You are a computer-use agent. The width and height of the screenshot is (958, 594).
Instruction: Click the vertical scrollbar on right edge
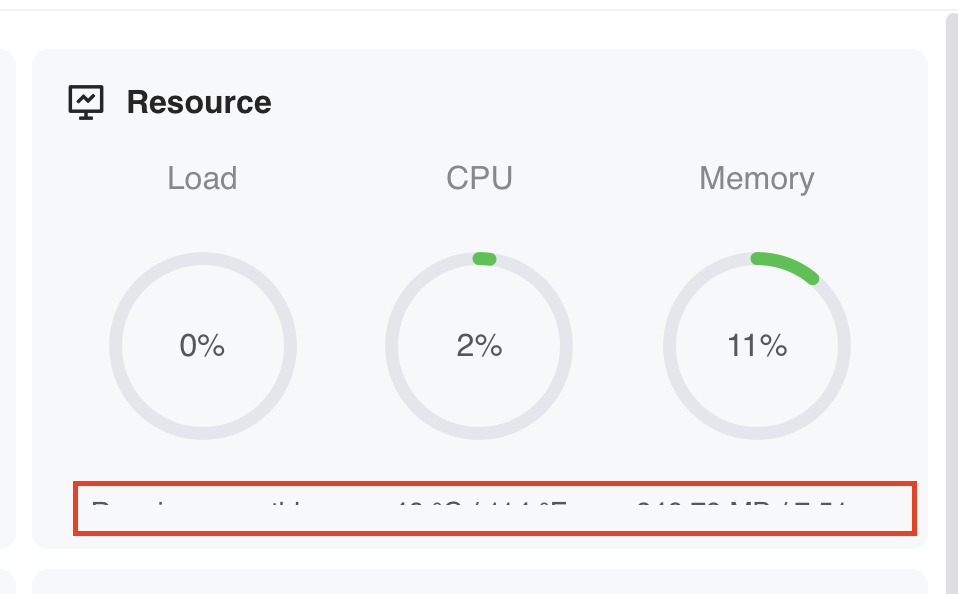(952, 304)
